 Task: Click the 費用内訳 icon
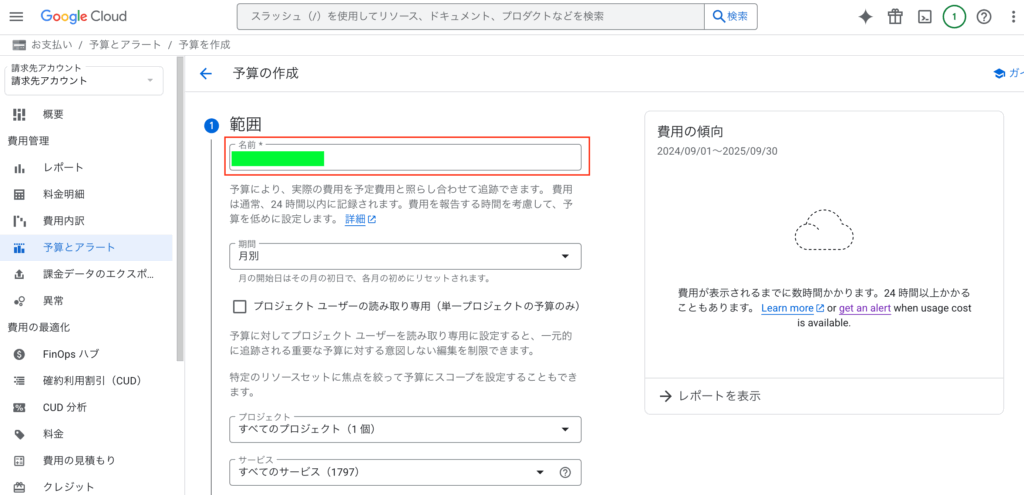click(x=19, y=221)
